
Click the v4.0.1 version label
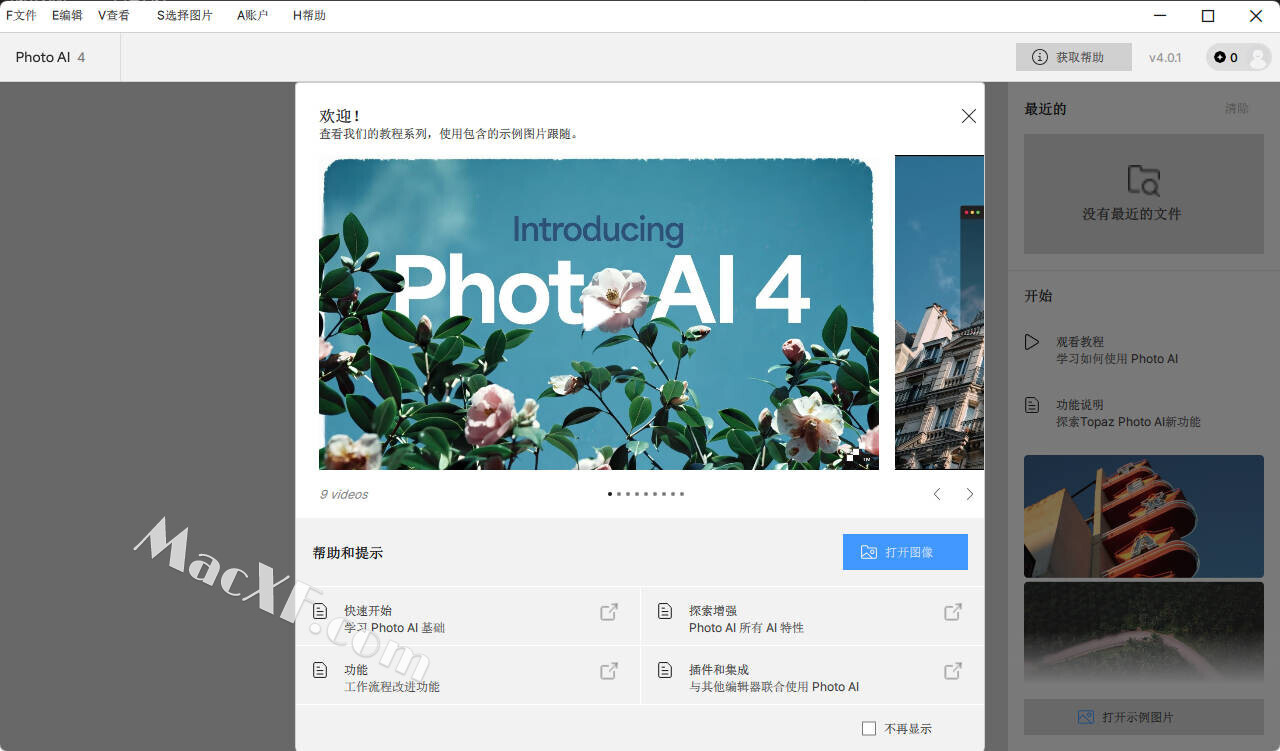(x=1165, y=58)
